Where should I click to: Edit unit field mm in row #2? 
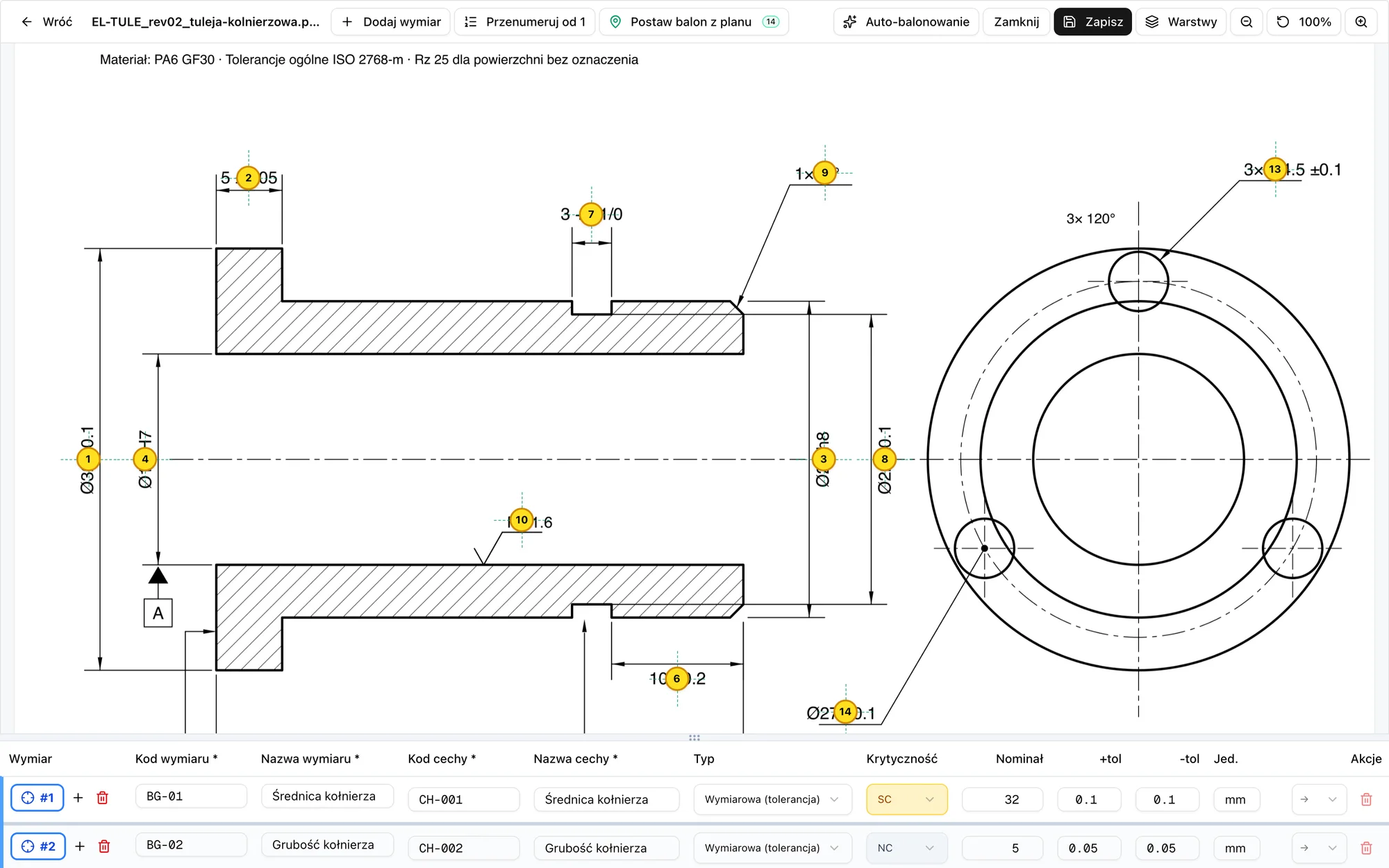(x=1237, y=848)
